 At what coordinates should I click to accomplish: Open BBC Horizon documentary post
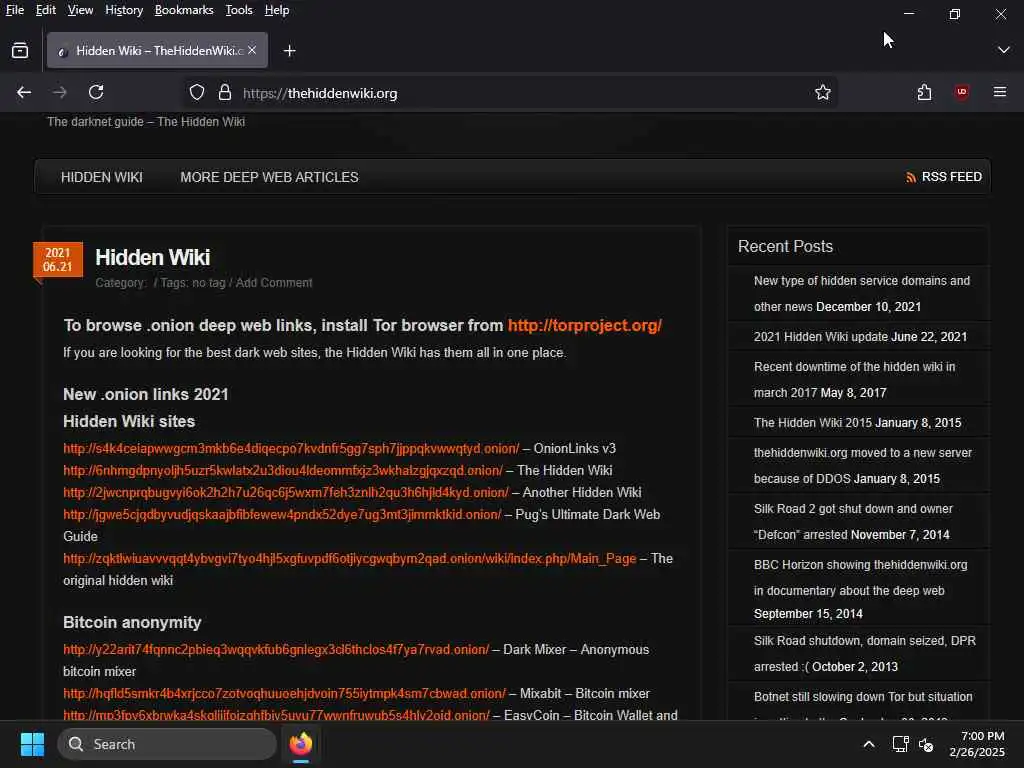click(861, 578)
